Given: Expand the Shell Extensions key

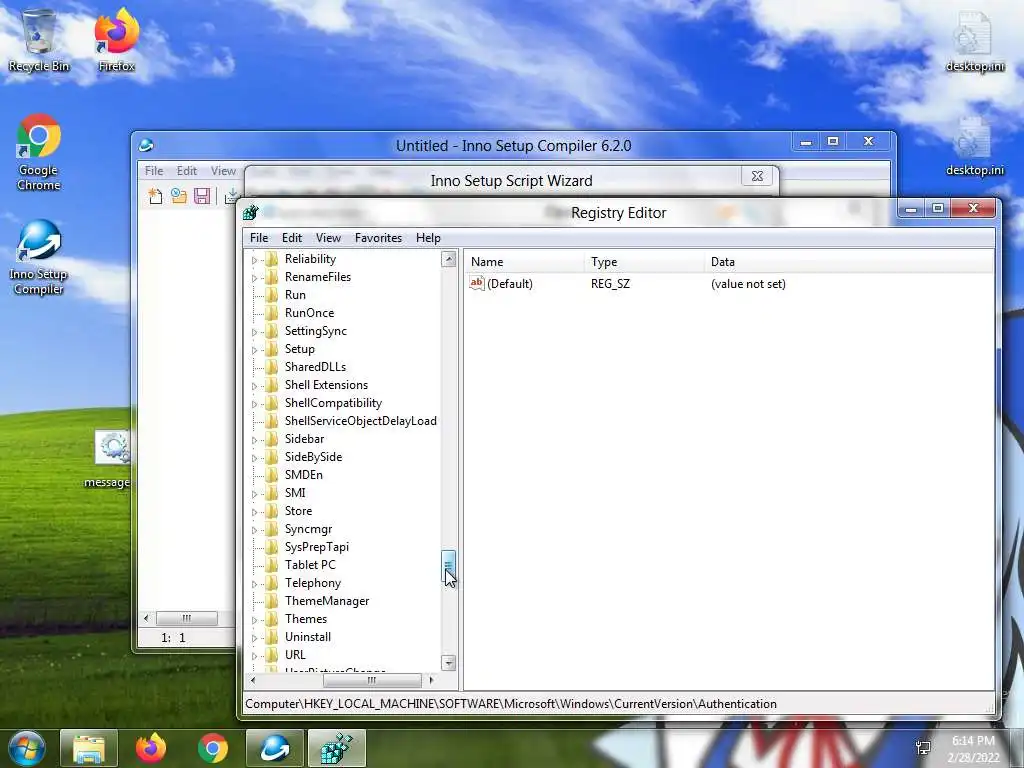Looking at the screenshot, I should pos(254,385).
